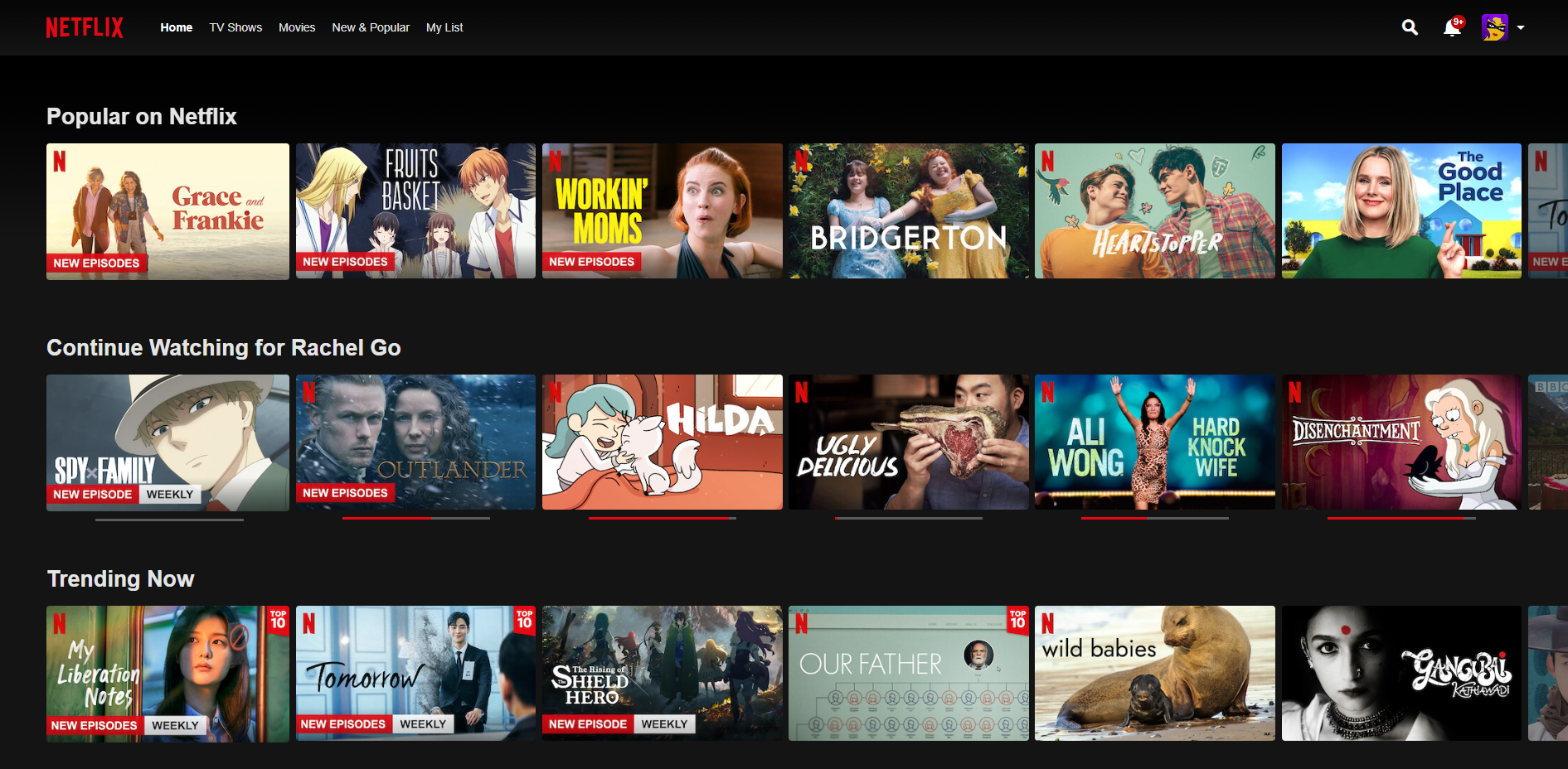Click Top 10 badge on My Liberation Notes
Image resolution: width=1568 pixels, height=769 pixels.
click(279, 619)
